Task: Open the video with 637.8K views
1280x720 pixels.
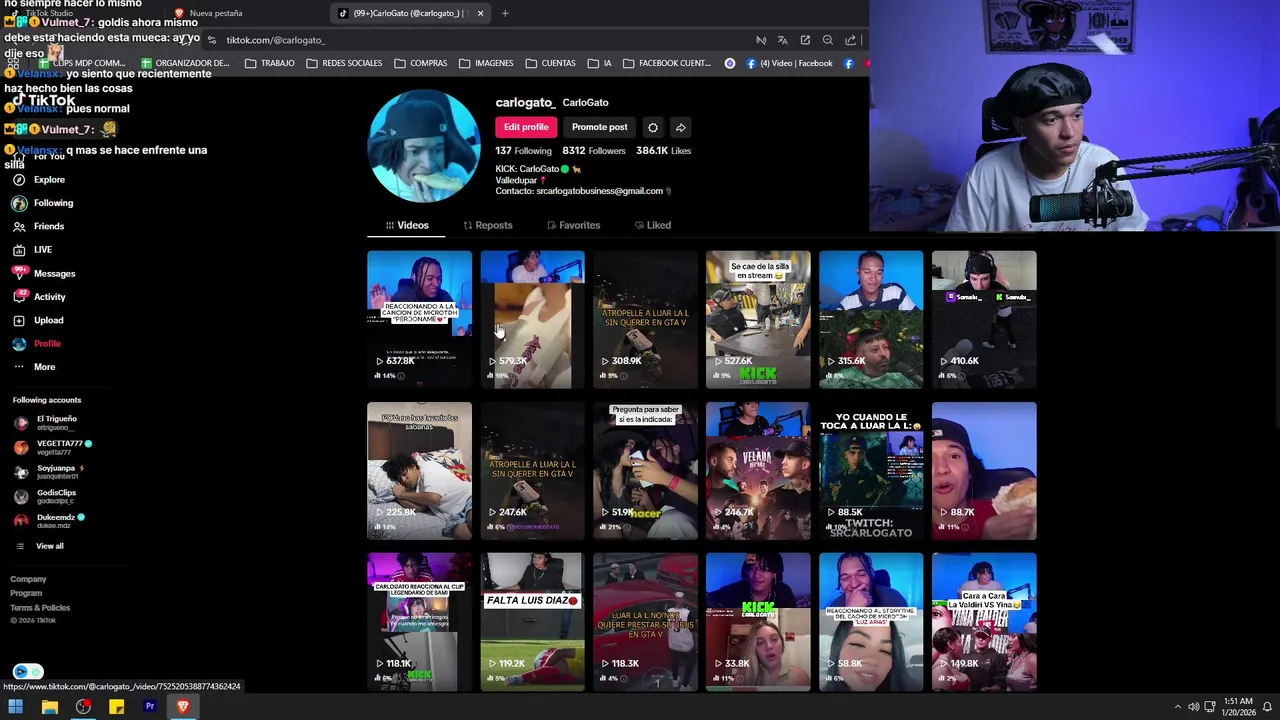Action: (419, 319)
